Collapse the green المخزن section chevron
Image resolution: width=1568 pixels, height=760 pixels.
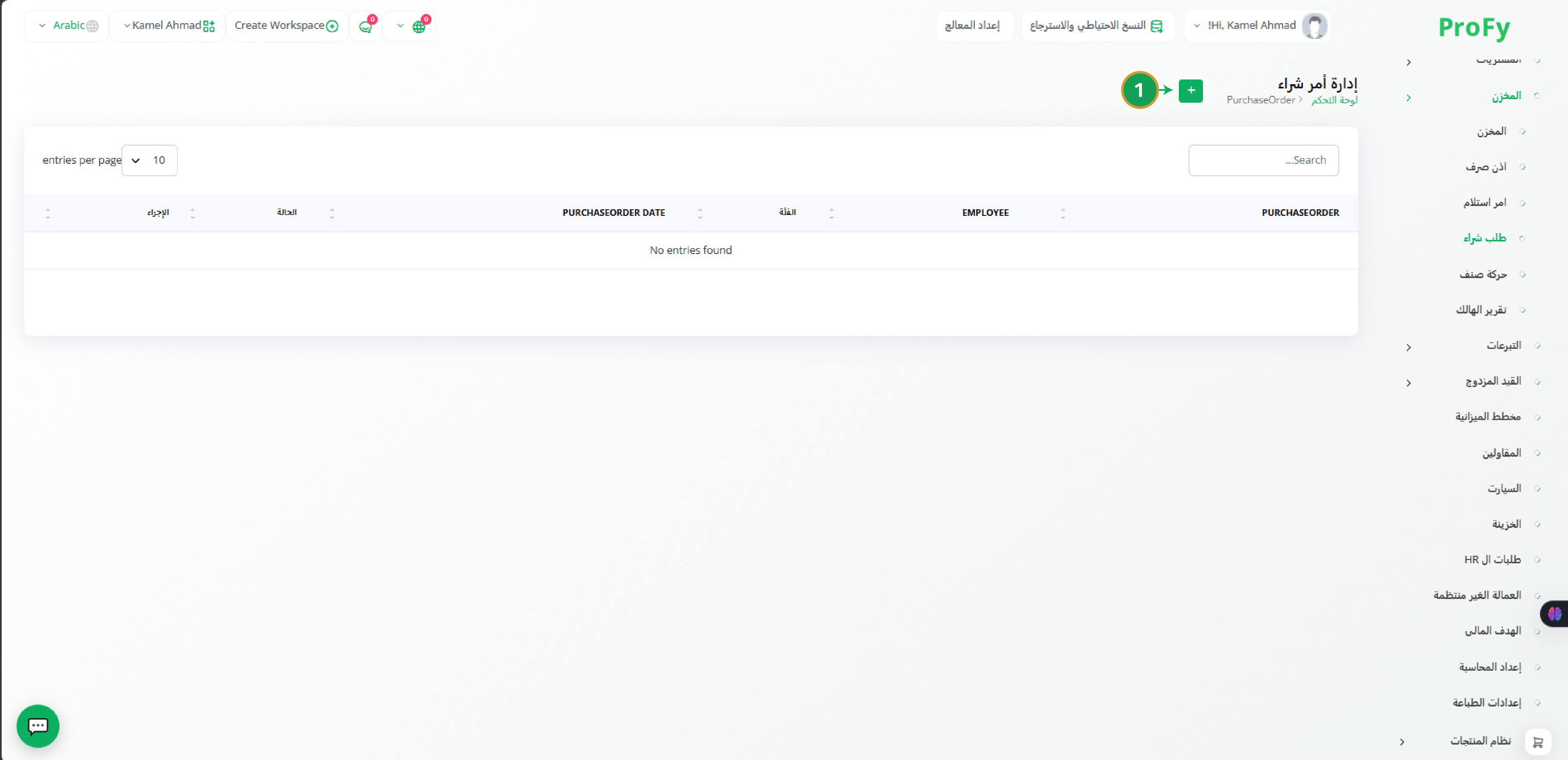click(1408, 97)
